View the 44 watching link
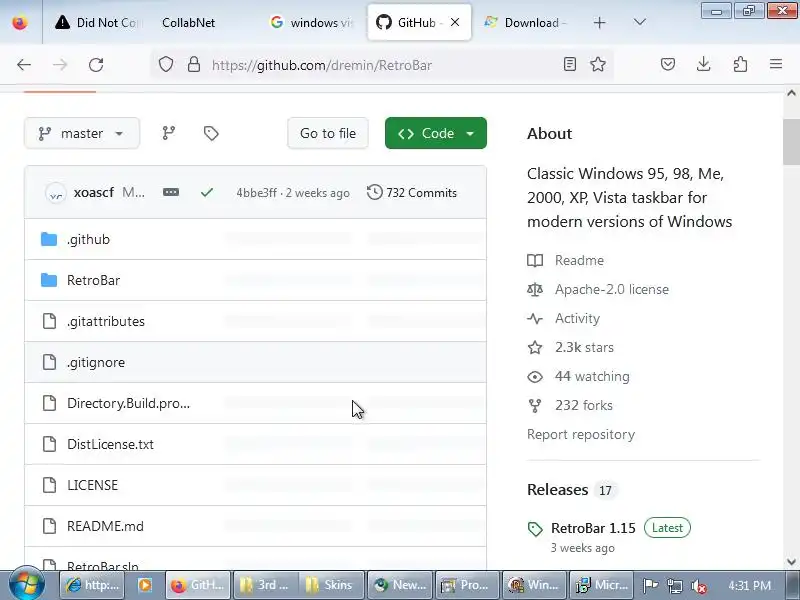This screenshot has height=600, width=800. click(x=592, y=377)
